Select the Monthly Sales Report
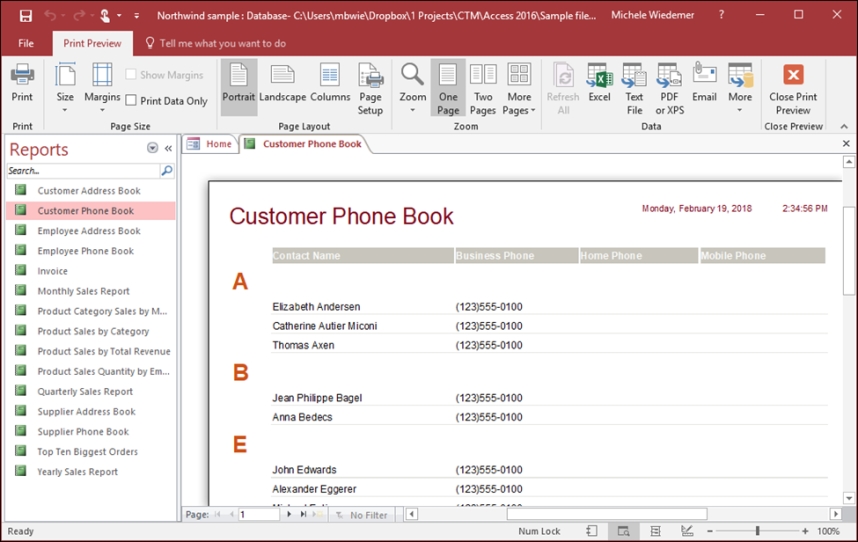 coord(84,291)
